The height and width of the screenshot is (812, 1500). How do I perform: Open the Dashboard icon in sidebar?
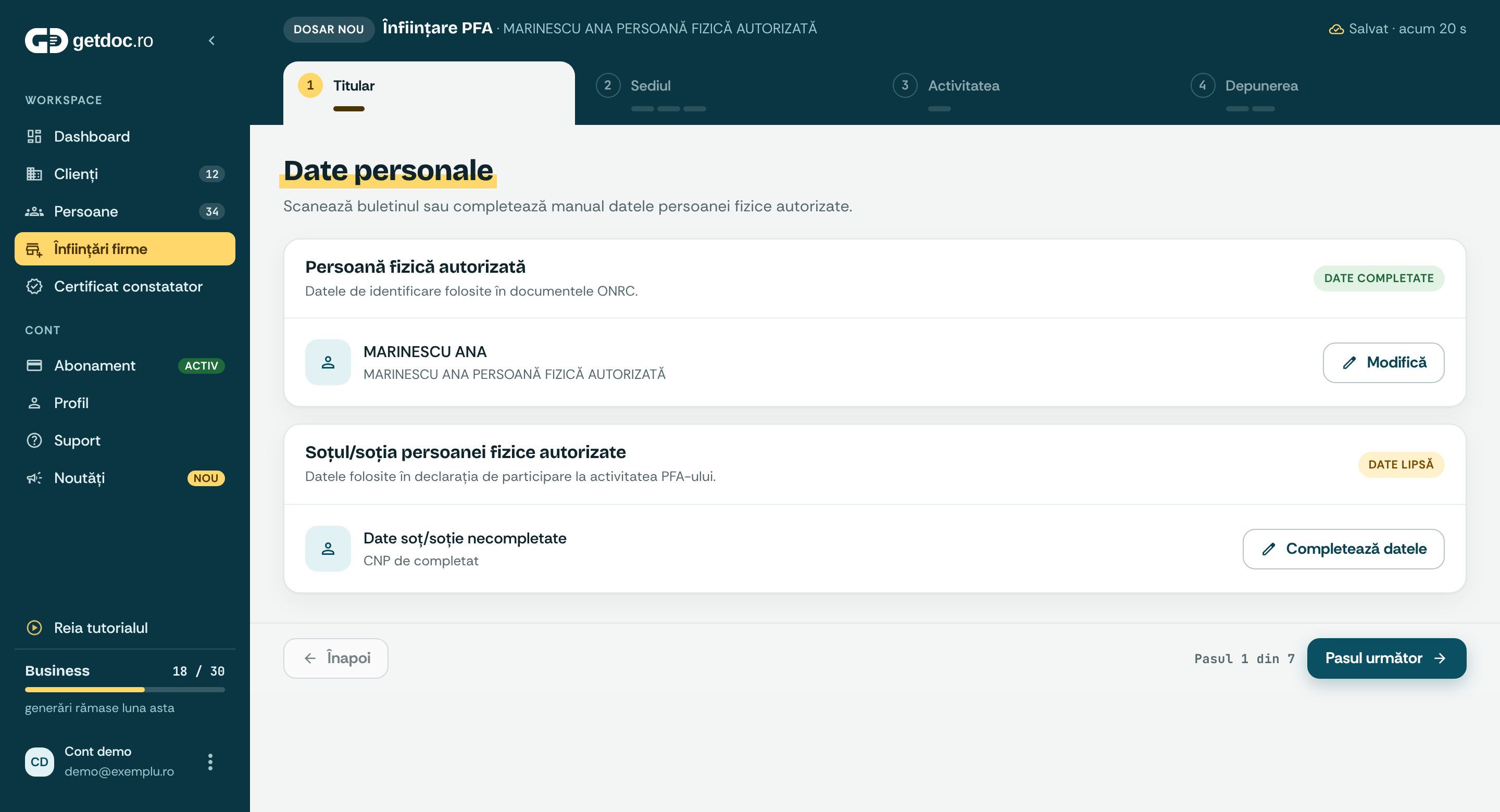34,136
